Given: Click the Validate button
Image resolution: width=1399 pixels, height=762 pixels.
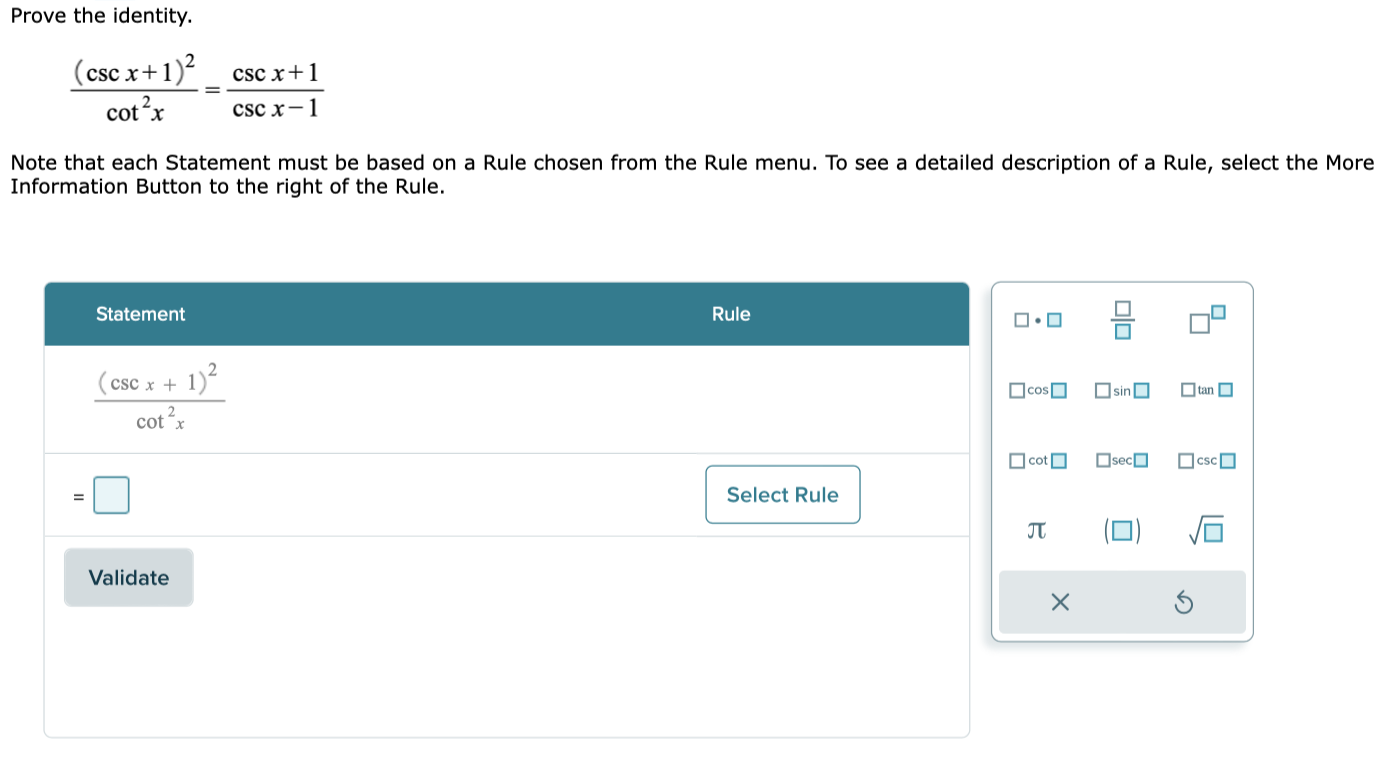Looking at the screenshot, I should click(x=128, y=577).
